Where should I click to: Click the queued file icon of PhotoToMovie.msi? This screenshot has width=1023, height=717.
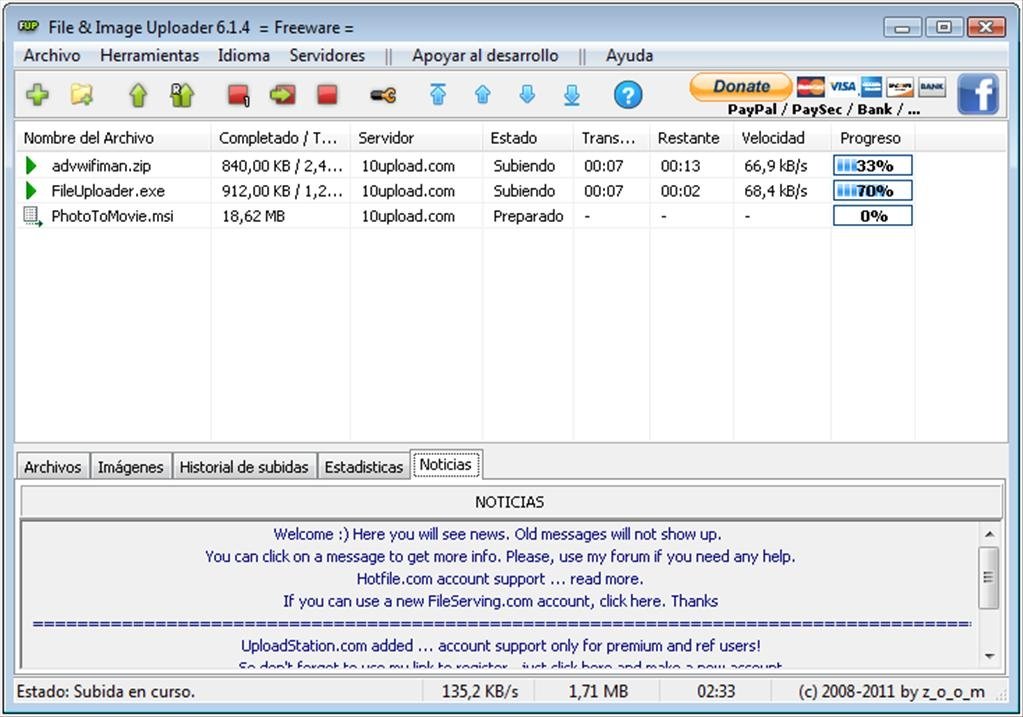click(33, 216)
